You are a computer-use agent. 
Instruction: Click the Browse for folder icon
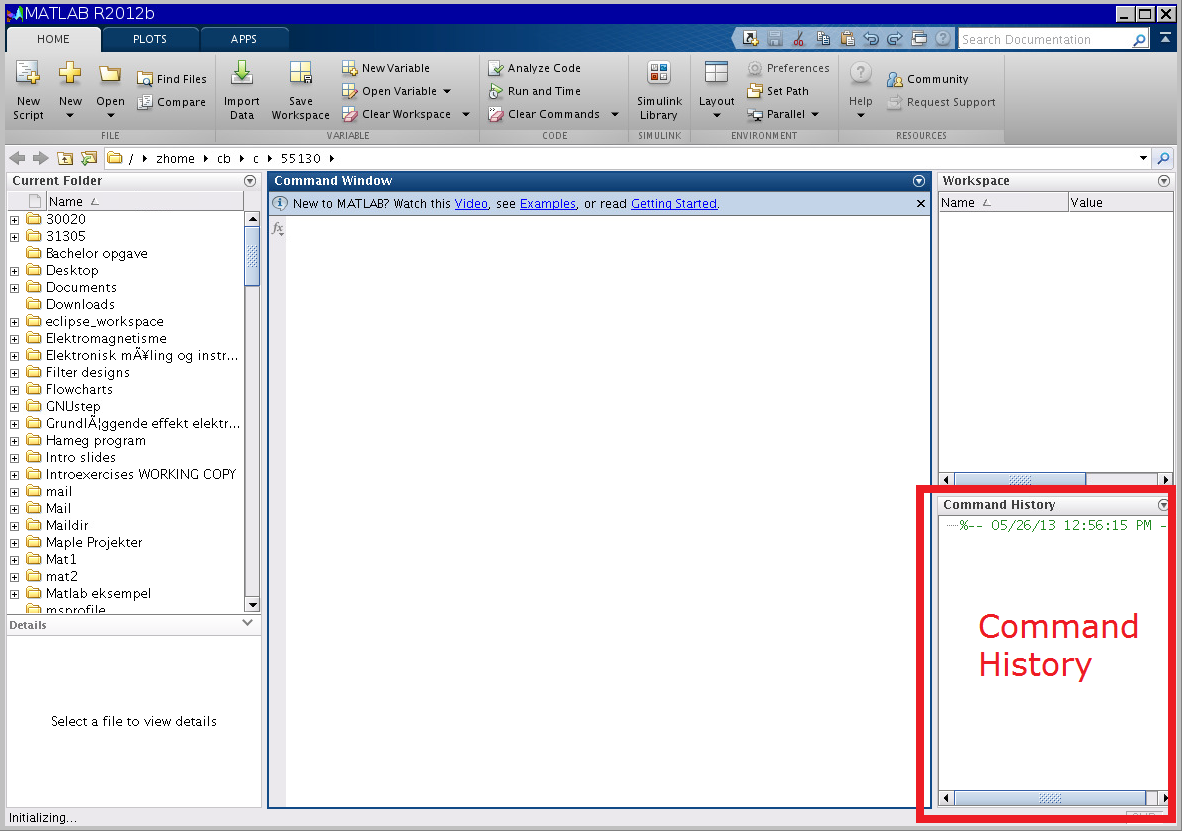pyautogui.click(x=89, y=158)
